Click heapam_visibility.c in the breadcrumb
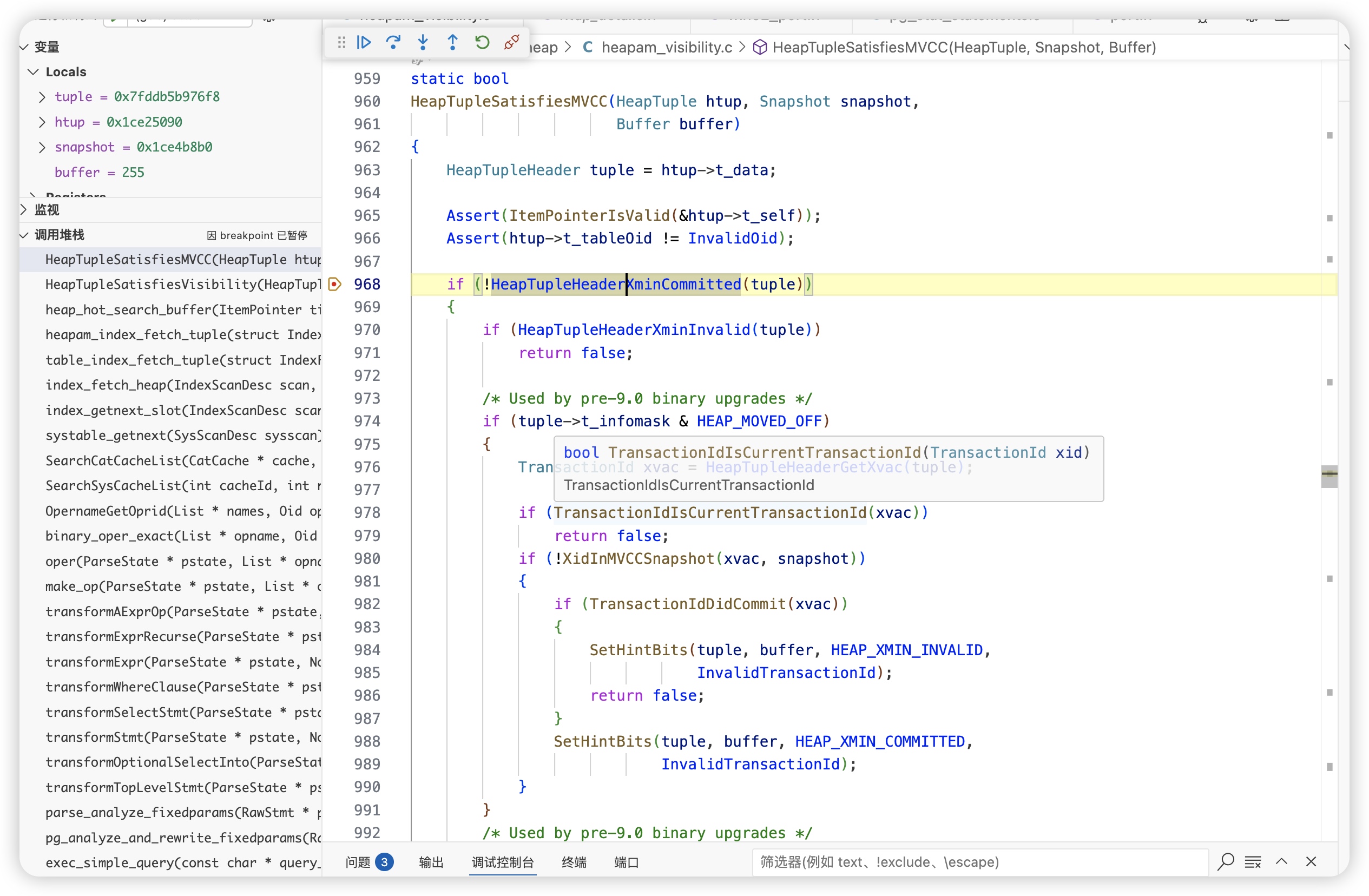The width and height of the screenshot is (1369, 896). (666, 47)
